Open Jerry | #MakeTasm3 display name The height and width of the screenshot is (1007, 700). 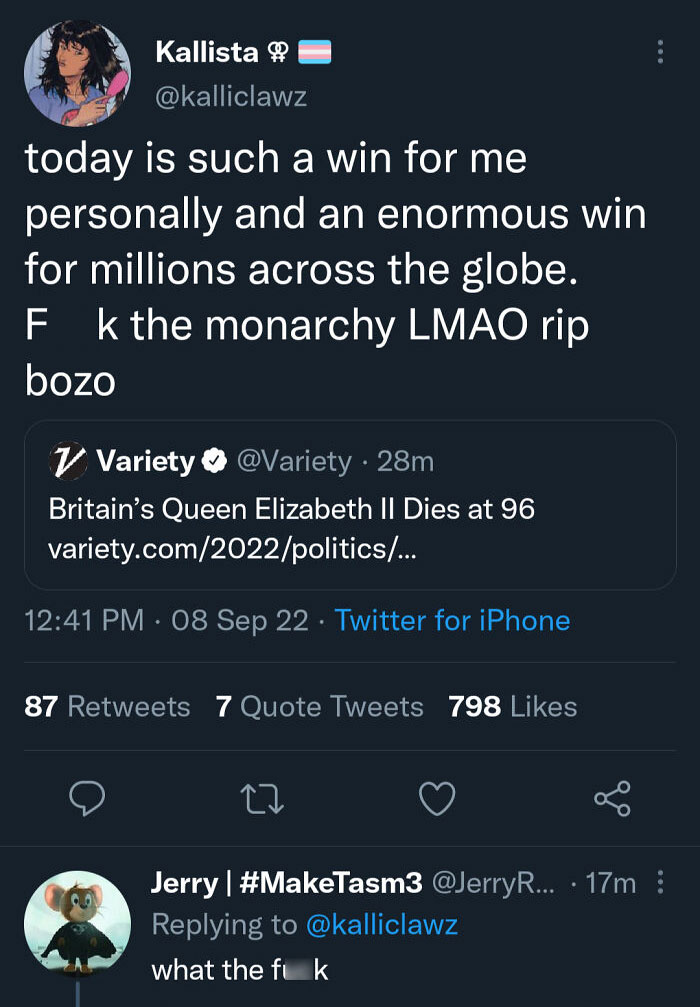point(287,883)
